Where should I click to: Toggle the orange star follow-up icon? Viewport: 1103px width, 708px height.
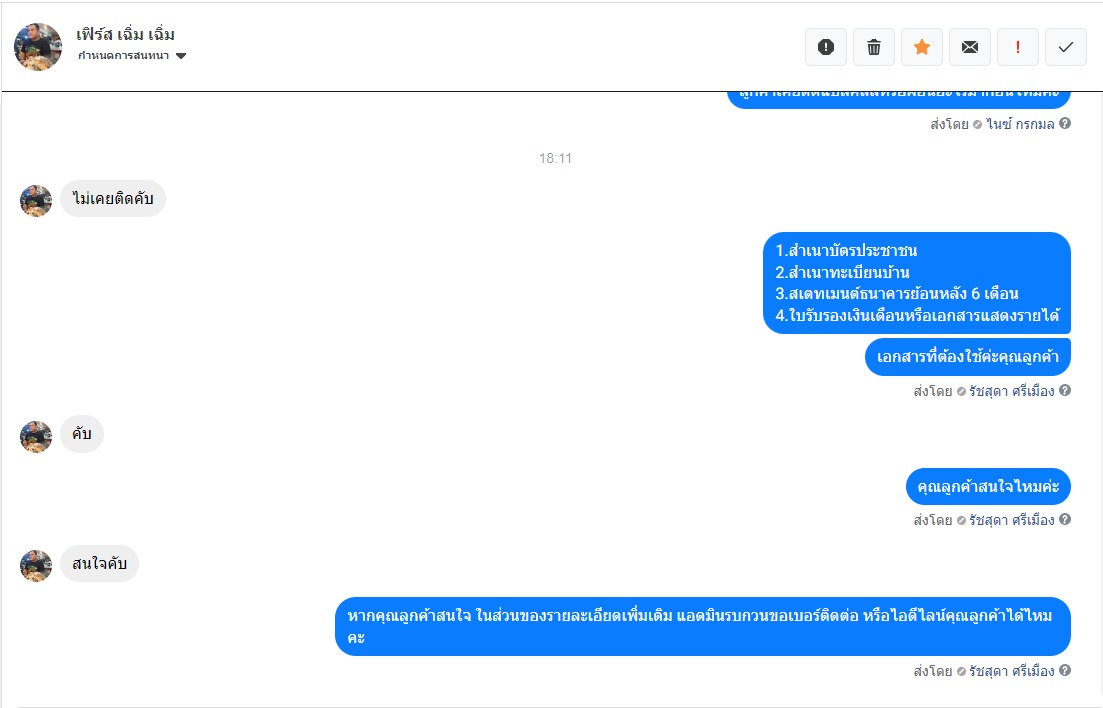922,47
